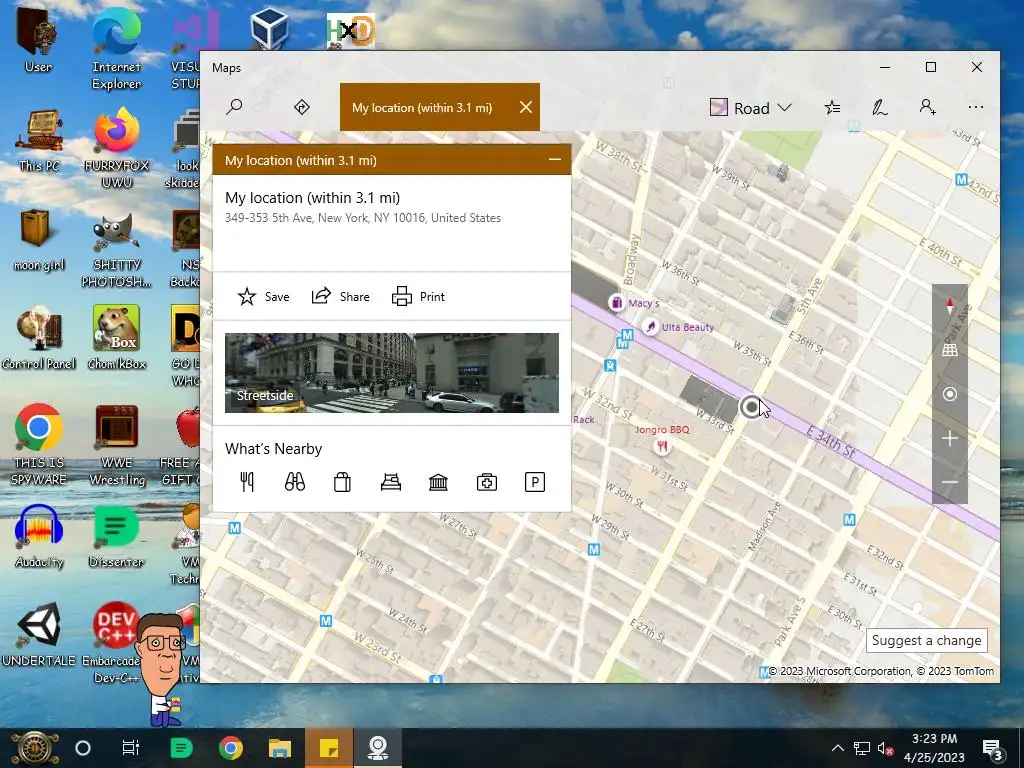1024x768 pixels.
Task: Find nearby attractions binoculars icon
Action: click(295, 482)
